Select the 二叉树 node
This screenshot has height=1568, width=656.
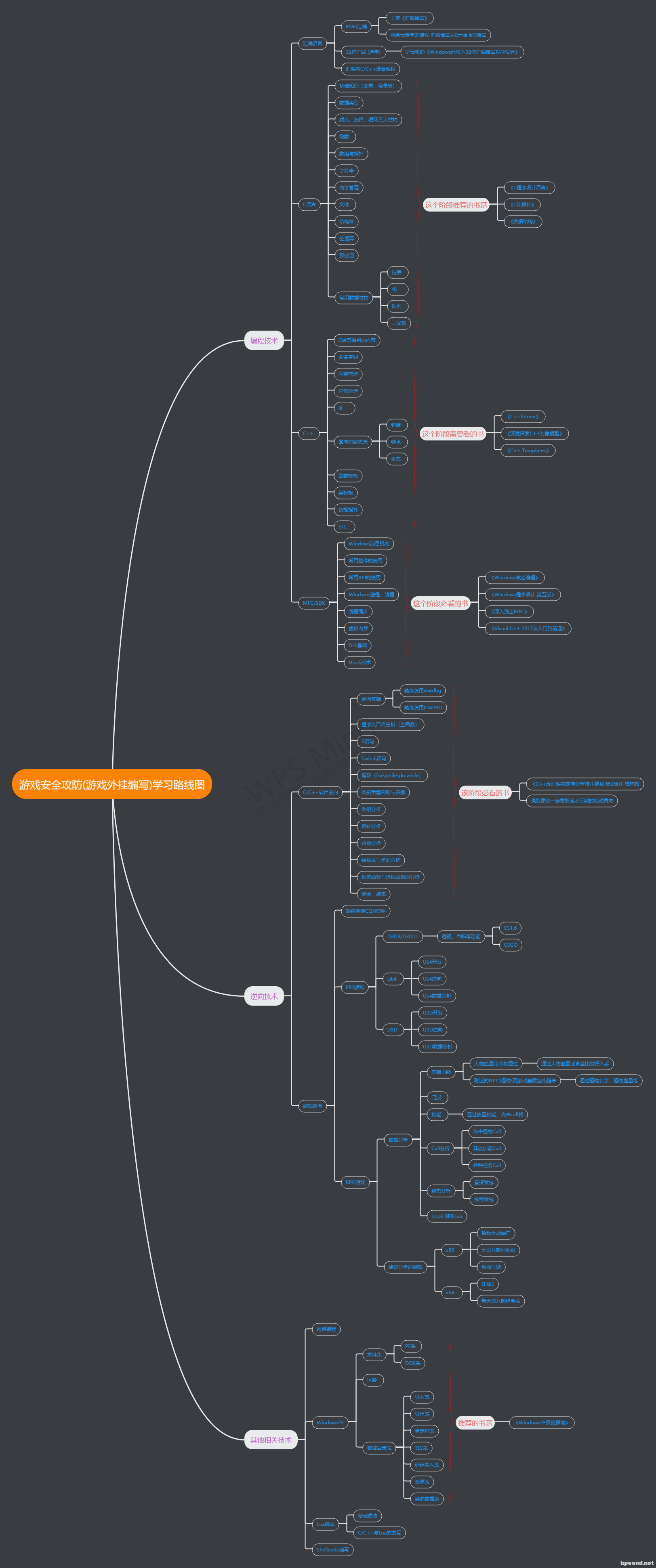(x=399, y=323)
